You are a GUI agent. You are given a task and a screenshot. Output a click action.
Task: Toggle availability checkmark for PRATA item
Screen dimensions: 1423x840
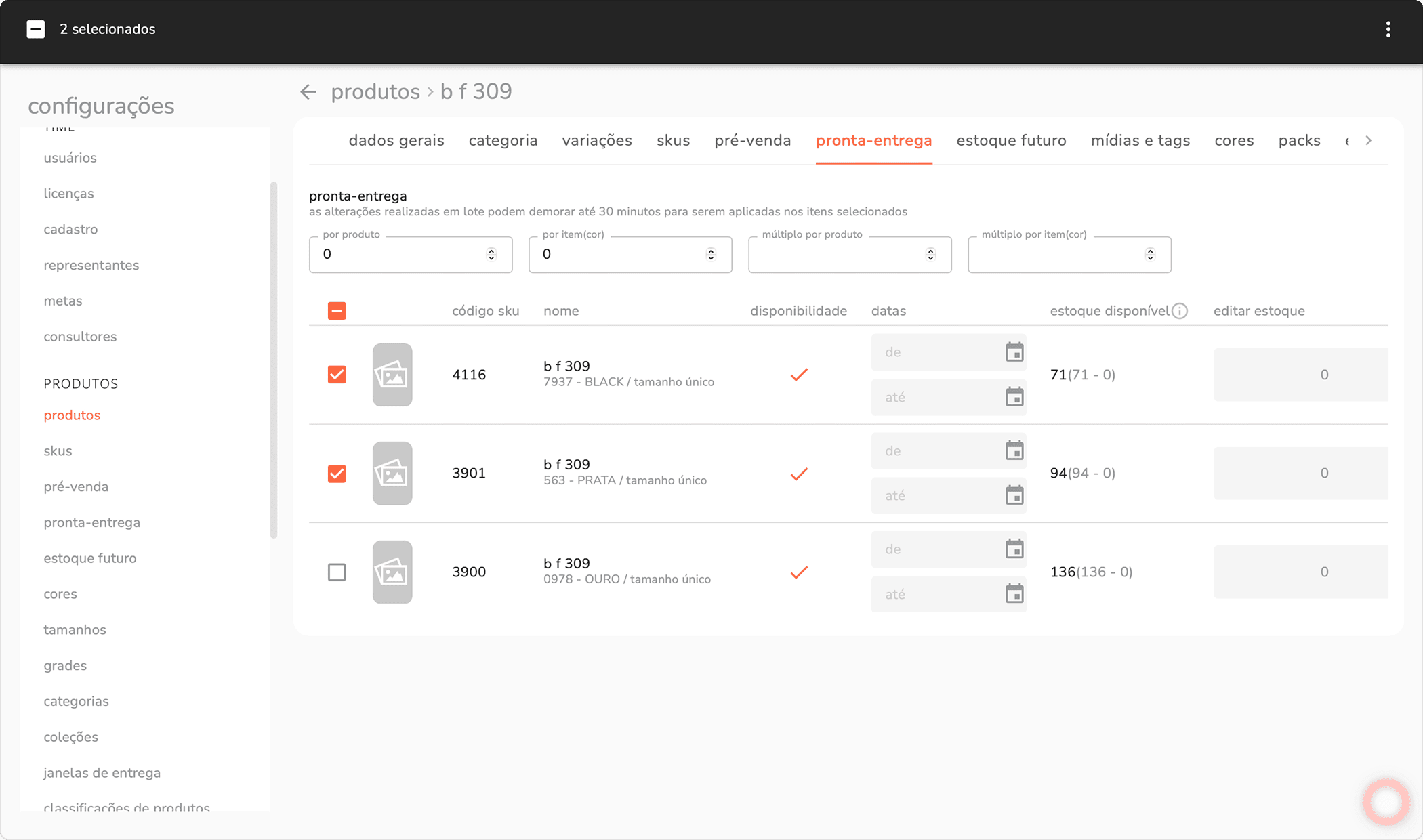[x=799, y=474]
